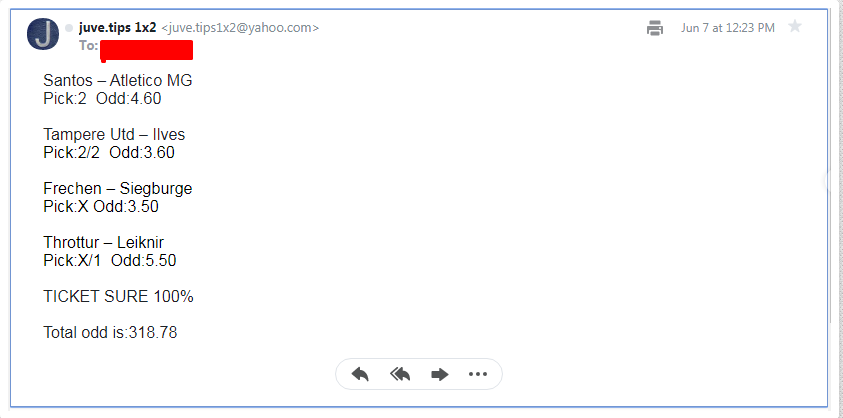This screenshot has width=843, height=418.
Task: Click the To: recipient label
Action: click(89, 46)
